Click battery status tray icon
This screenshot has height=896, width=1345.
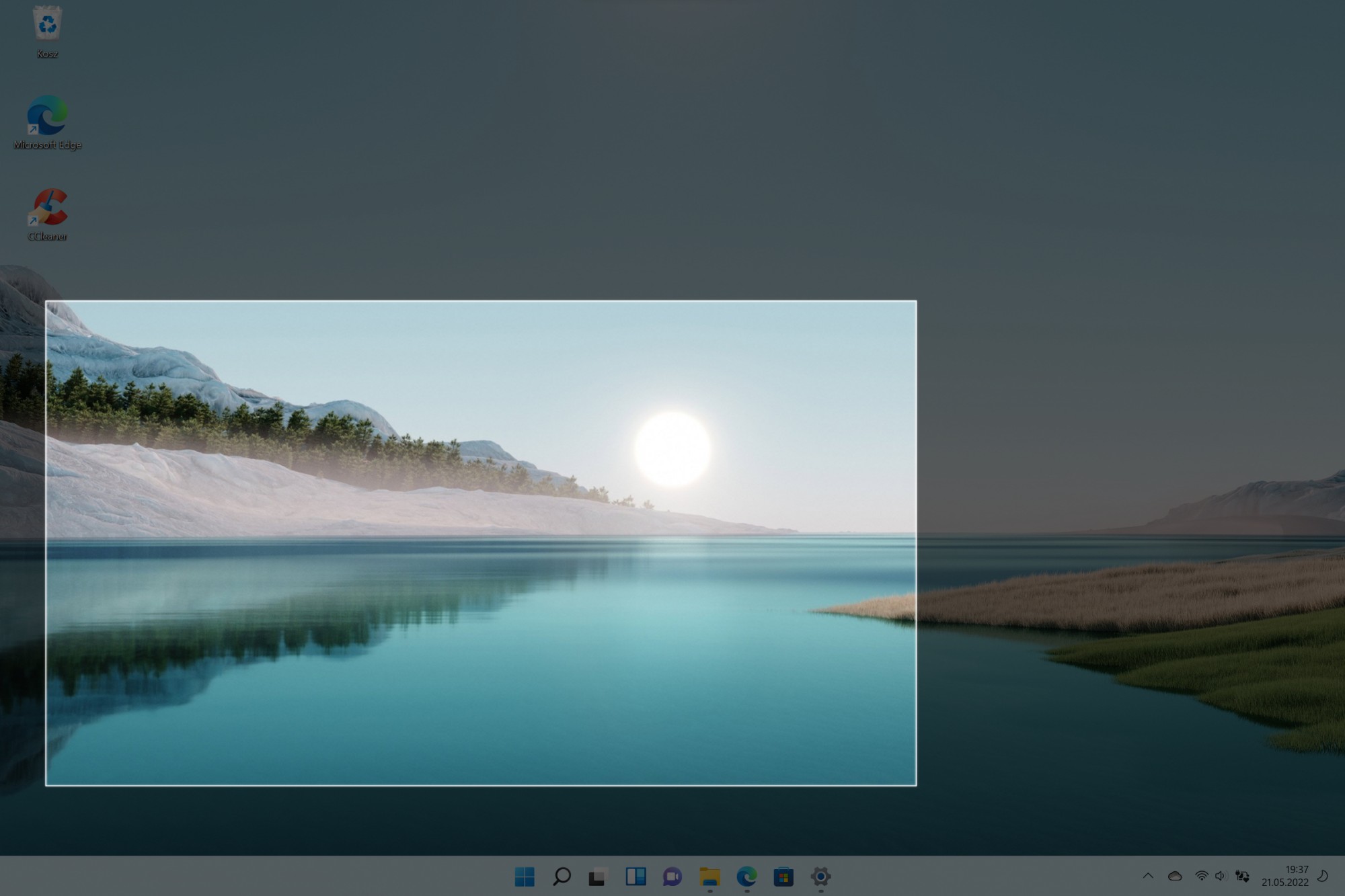click(1242, 876)
